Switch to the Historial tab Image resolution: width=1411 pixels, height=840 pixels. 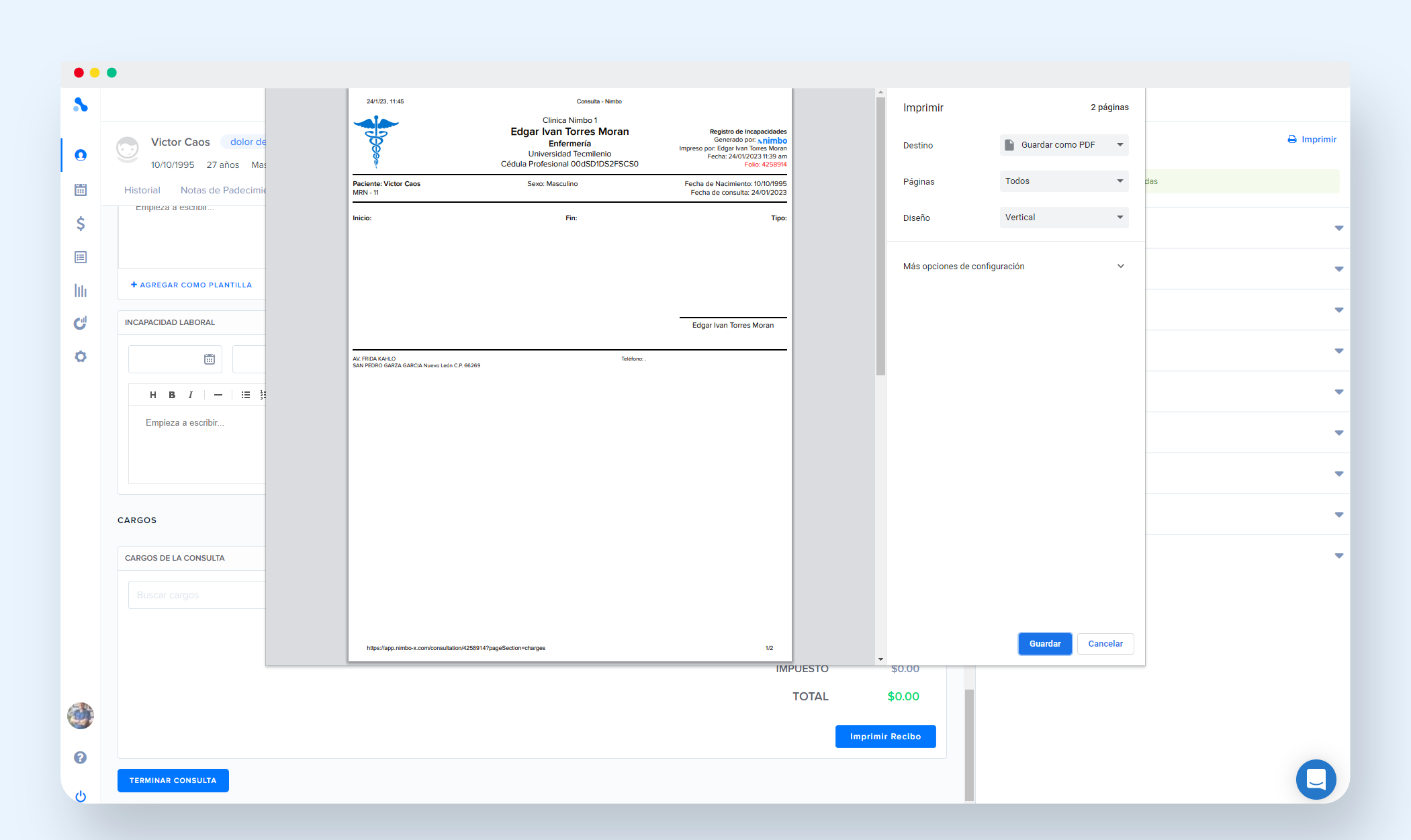pos(142,191)
